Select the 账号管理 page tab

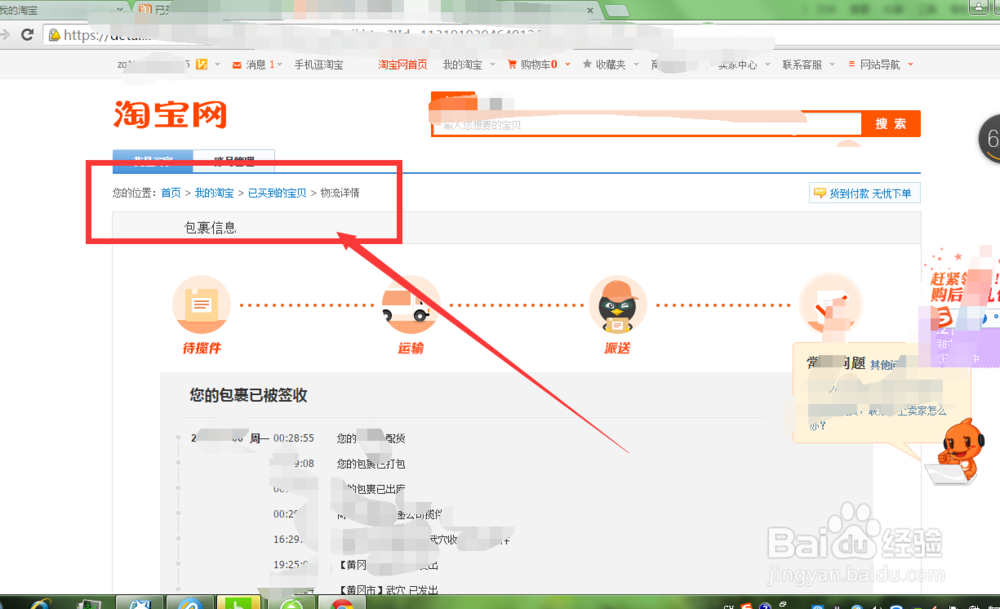tap(234, 161)
